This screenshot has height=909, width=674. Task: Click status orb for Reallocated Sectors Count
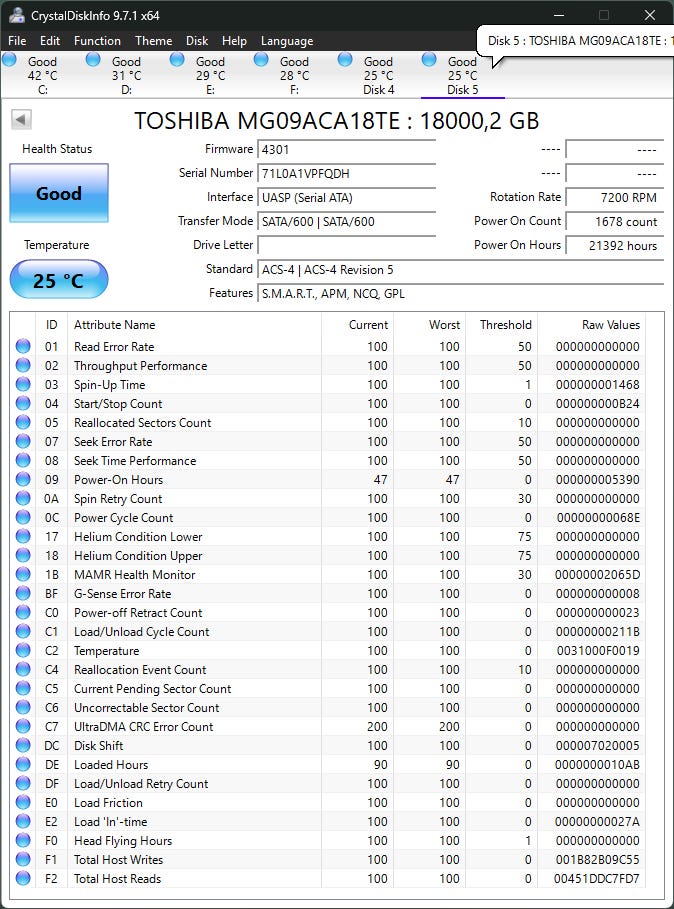point(23,422)
